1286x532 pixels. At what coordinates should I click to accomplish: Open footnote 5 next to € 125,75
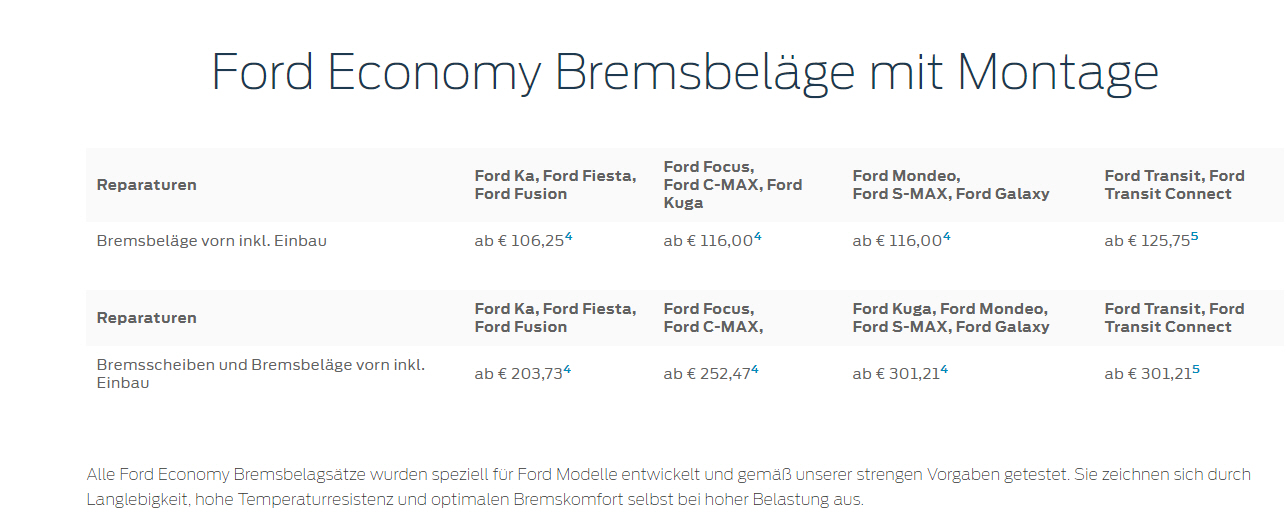[1195, 237]
